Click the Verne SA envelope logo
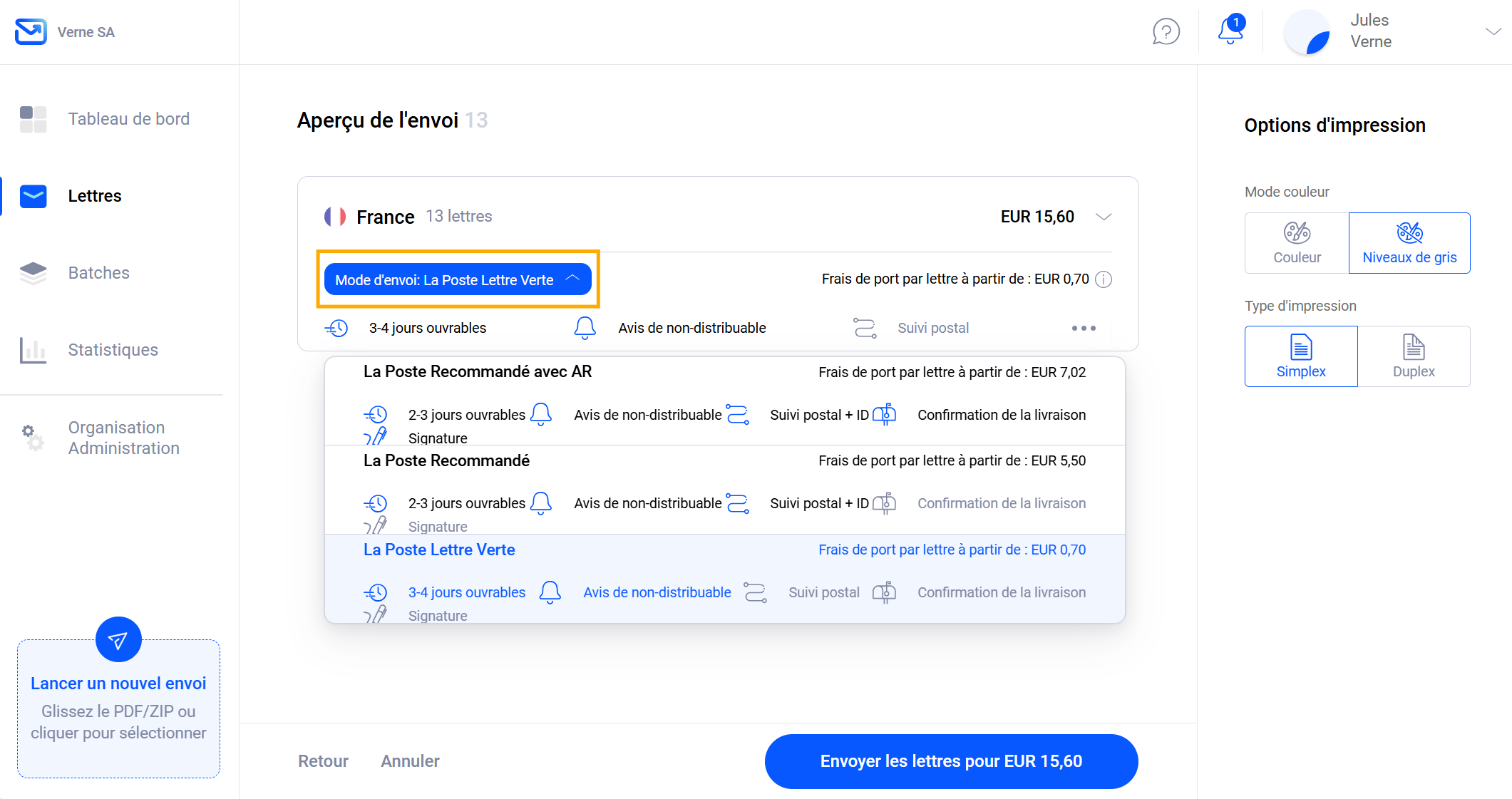Image resolution: width=1512 pixels, height=799 pixels. pos(31,32)
